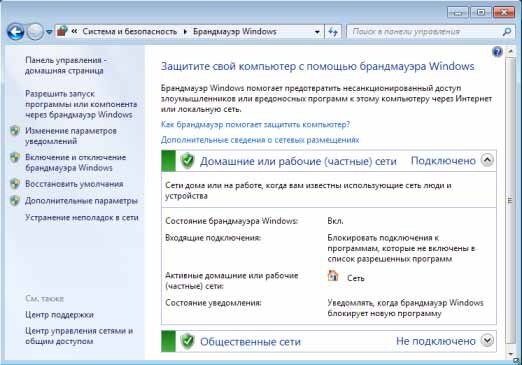Click shield icon beside 'Изменение параметров уведомлений'
Screen dimensions: 522x365
15,131
